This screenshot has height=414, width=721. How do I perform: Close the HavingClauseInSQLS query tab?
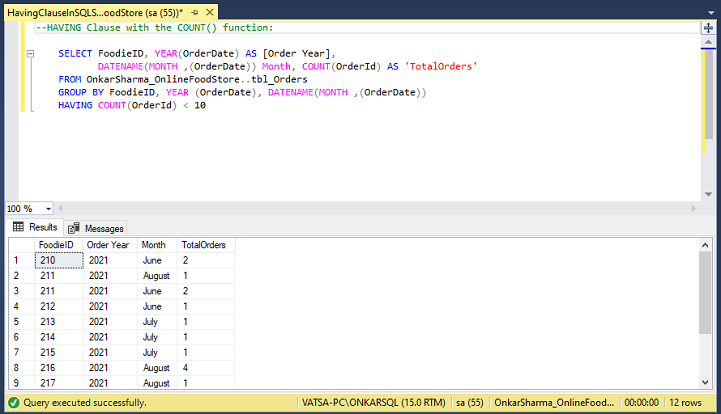[210, 12]
